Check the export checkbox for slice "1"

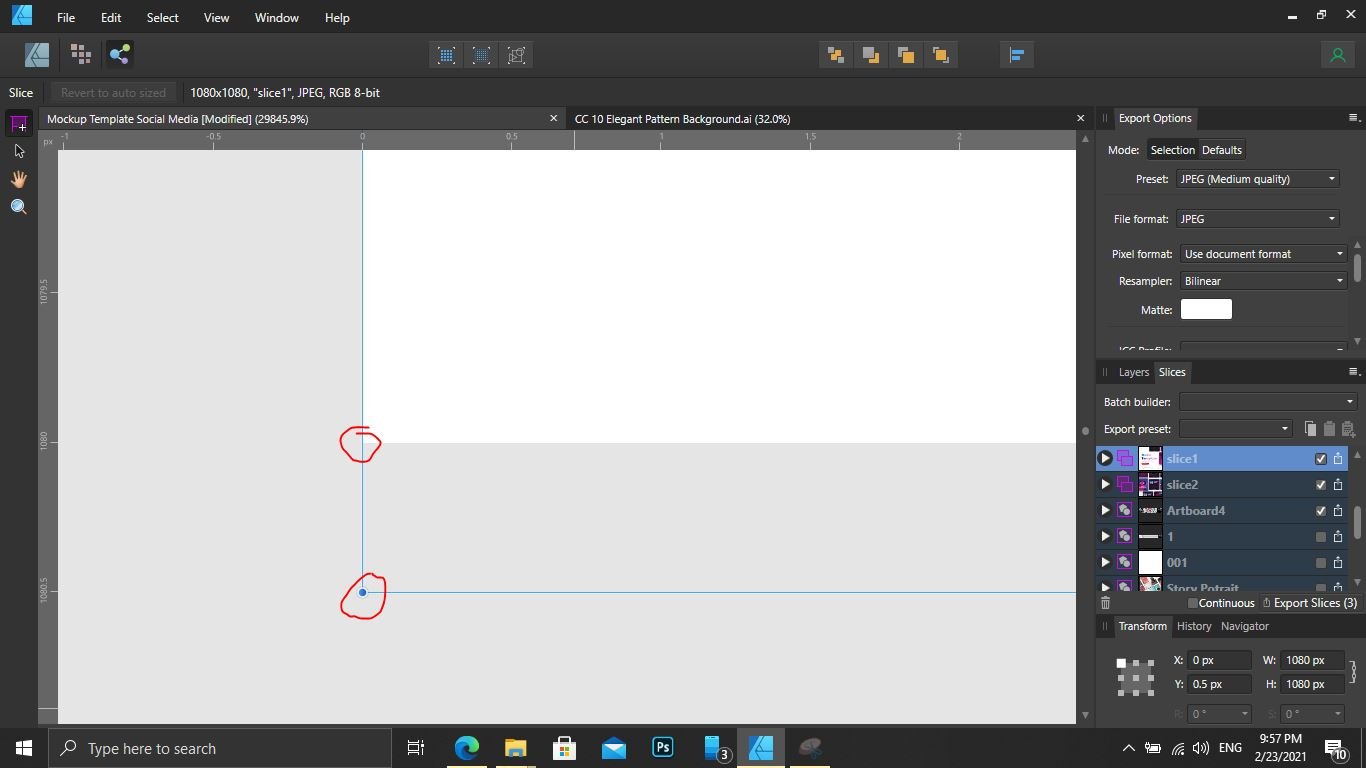tap(1320, 536)
